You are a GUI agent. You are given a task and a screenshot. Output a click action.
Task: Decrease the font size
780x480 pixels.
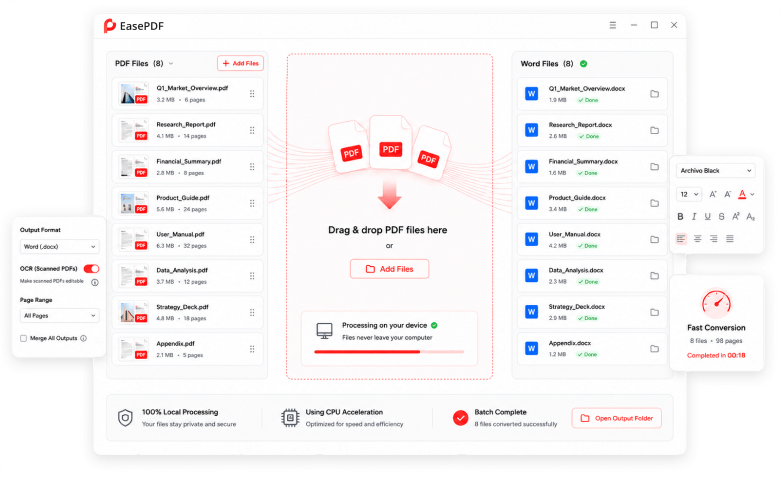pyautogui.click(x=728, y=194)
